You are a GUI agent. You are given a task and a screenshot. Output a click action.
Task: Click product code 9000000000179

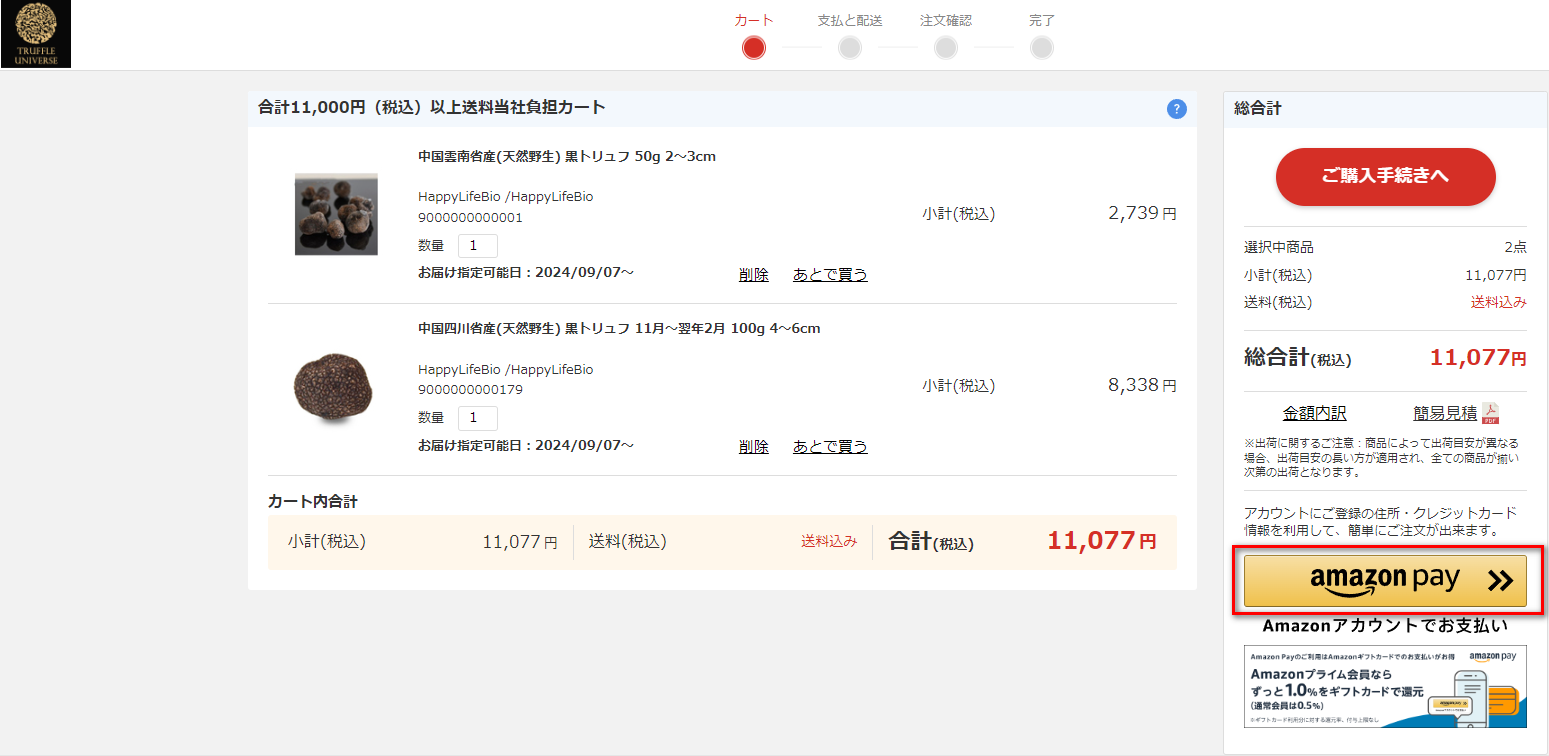(470, 390)
